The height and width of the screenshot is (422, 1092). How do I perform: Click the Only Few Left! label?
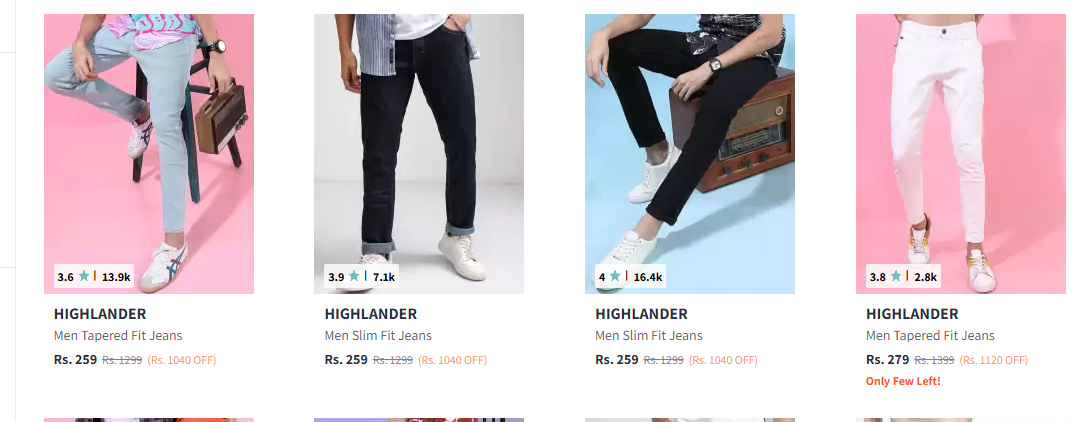903,381
